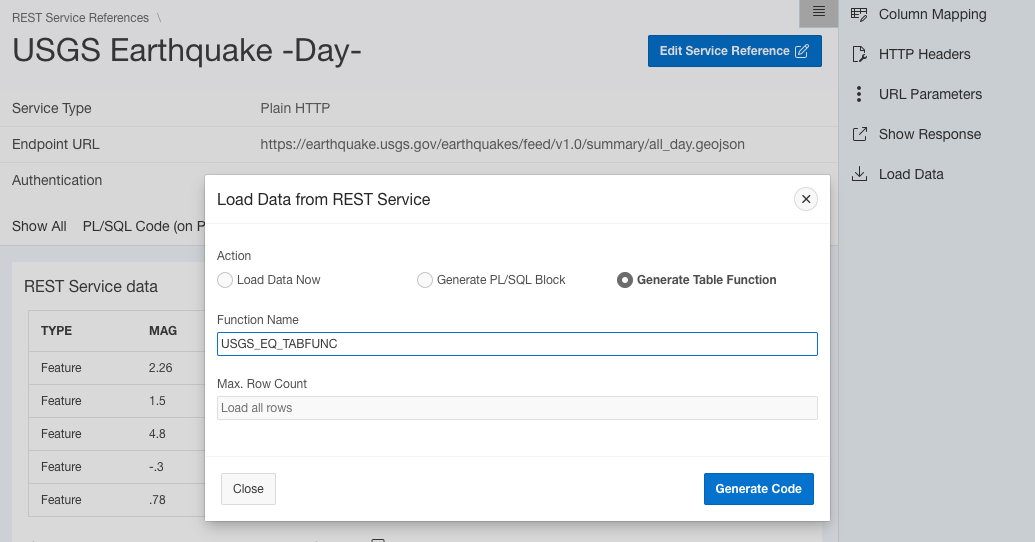Focus the Function Name input field
The width and height of the screenshot is (1035, 542).
(517, 344)
